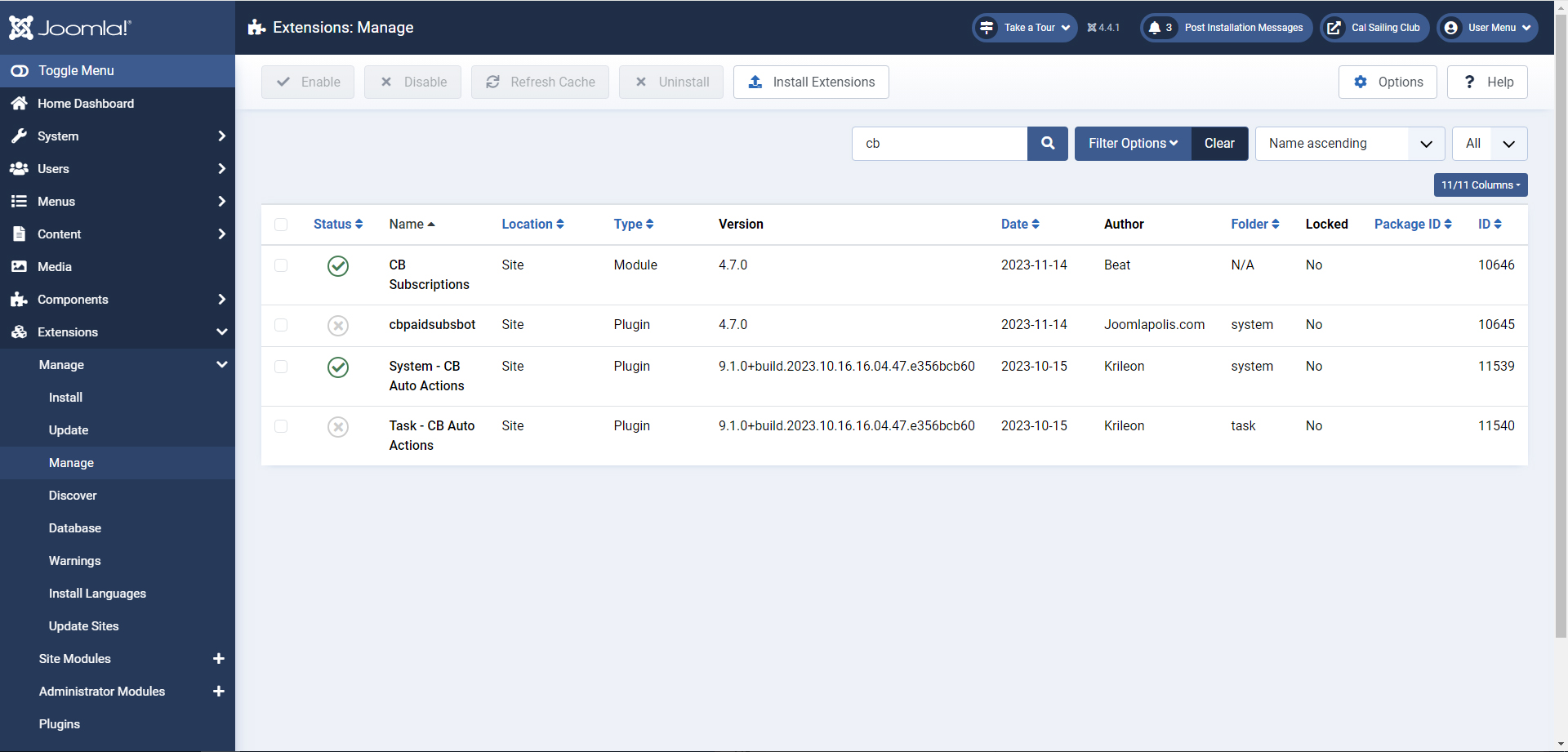Viewport: 1568px width, 752px height.
Task: Open the Name ascending sort dropdown
Action: [x=1350, y=144]
